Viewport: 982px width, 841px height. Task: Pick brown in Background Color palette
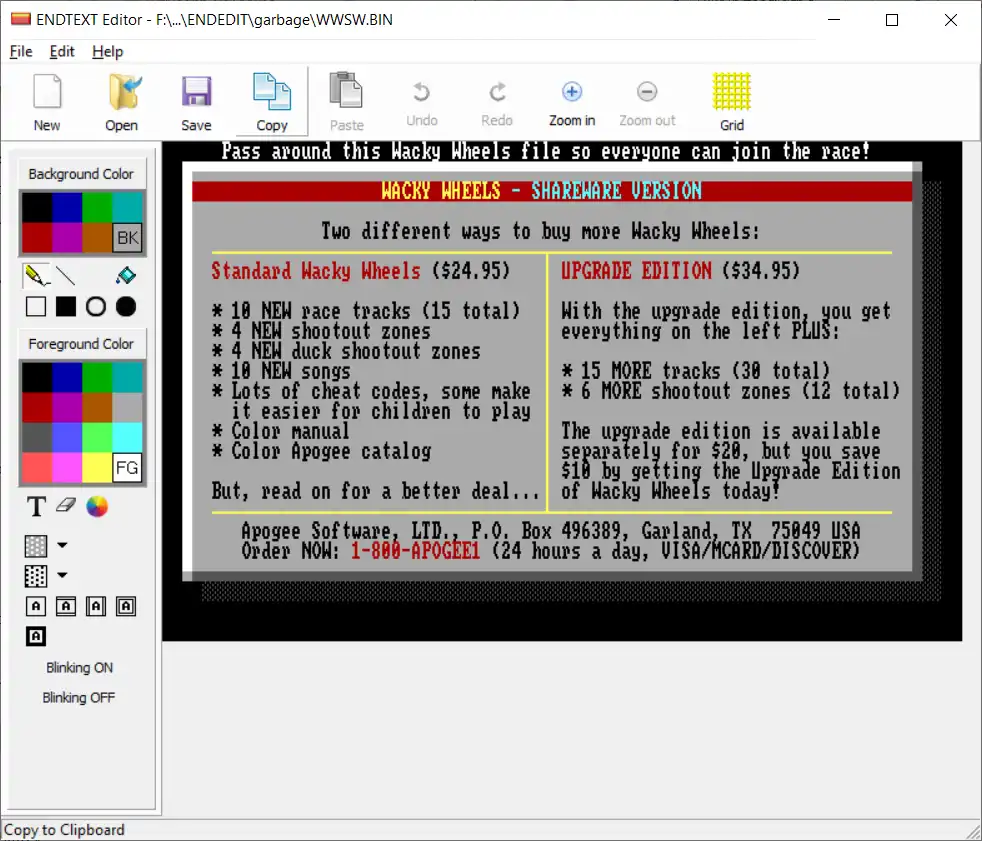(x=97, y=238)
